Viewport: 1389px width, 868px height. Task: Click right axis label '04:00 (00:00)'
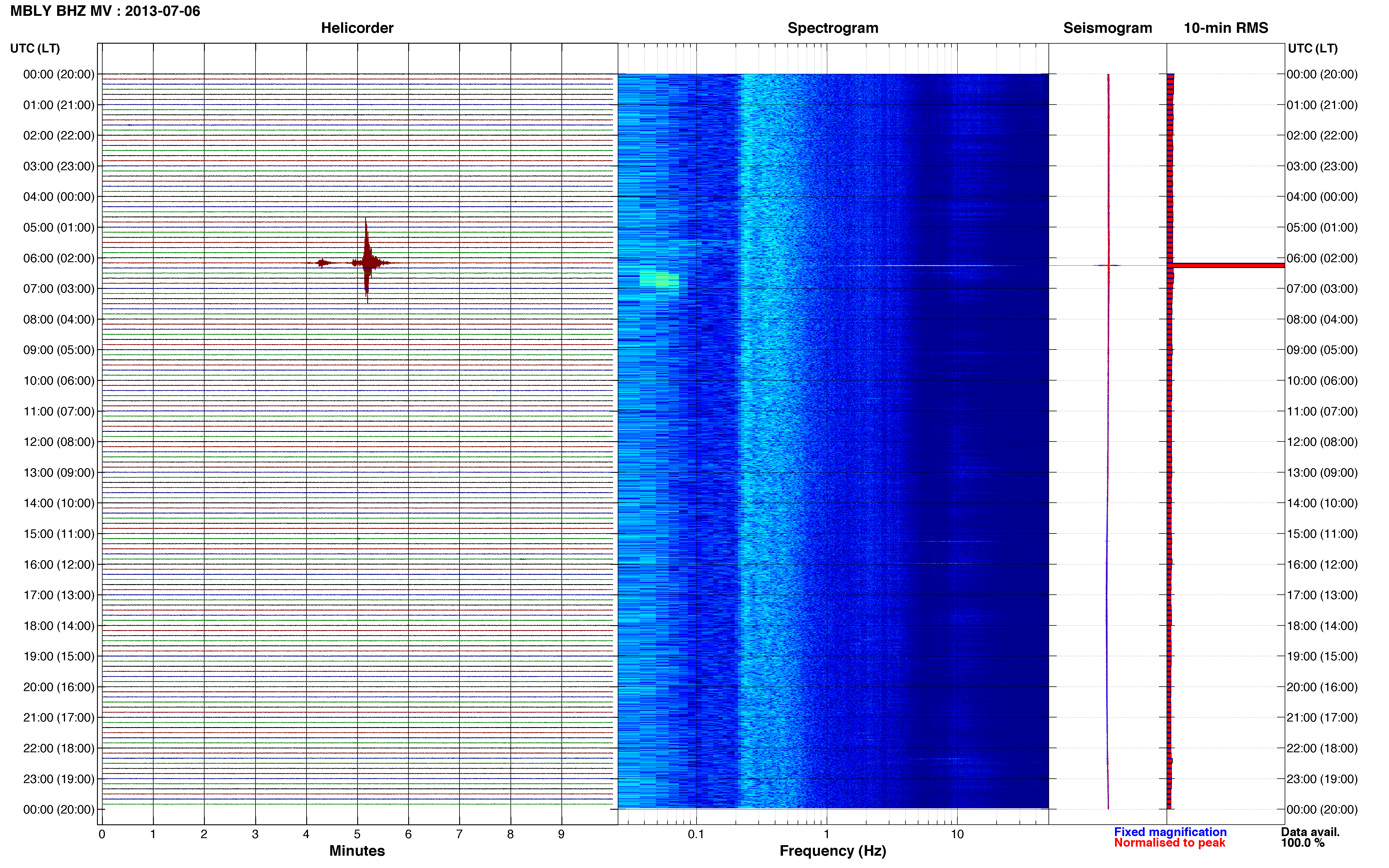coord(1322,197)
